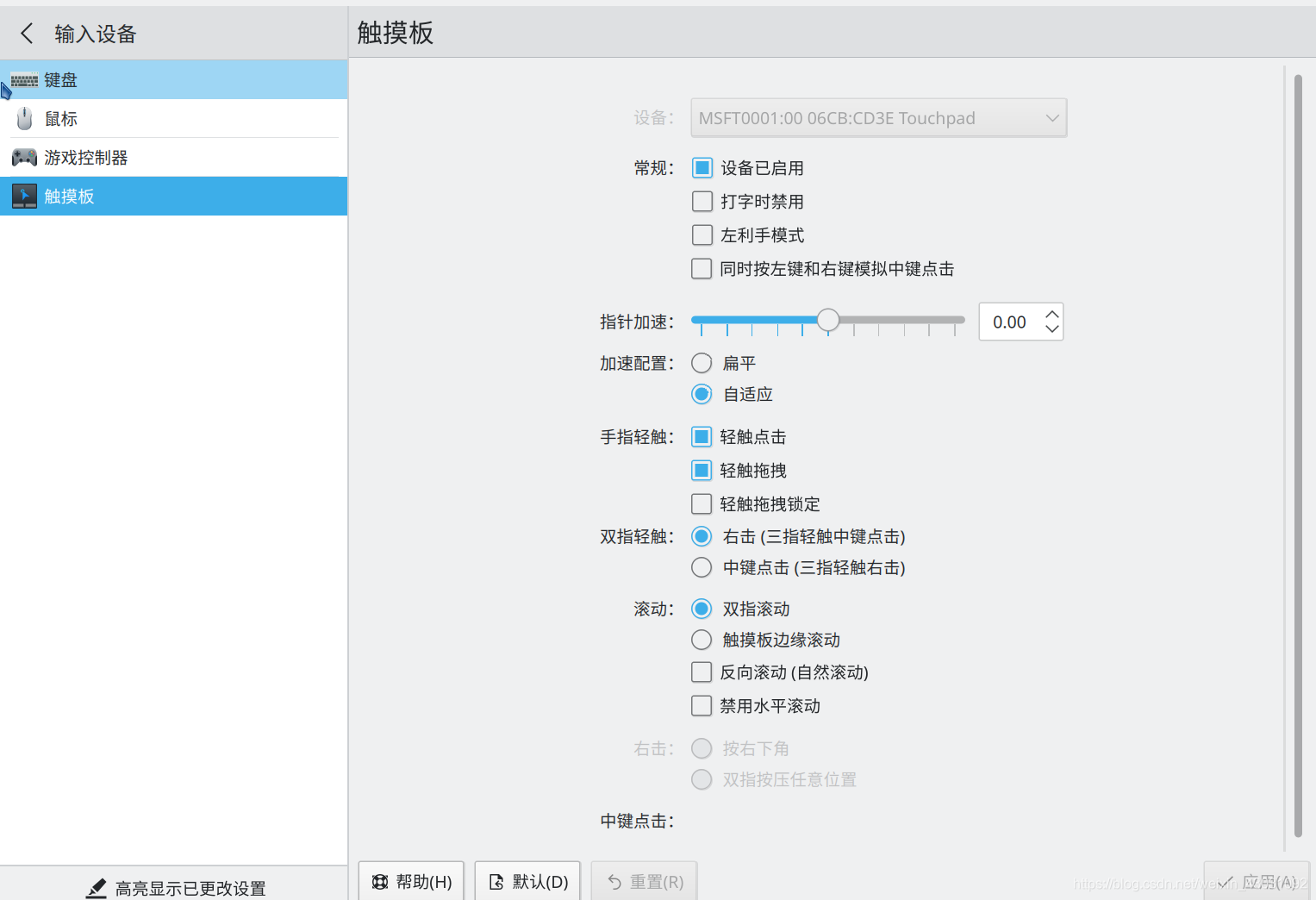This screenshot has height=900, width=1316.
Task: Enable 同时按左键和右键模拟中键点击
Action: point(702,269)
